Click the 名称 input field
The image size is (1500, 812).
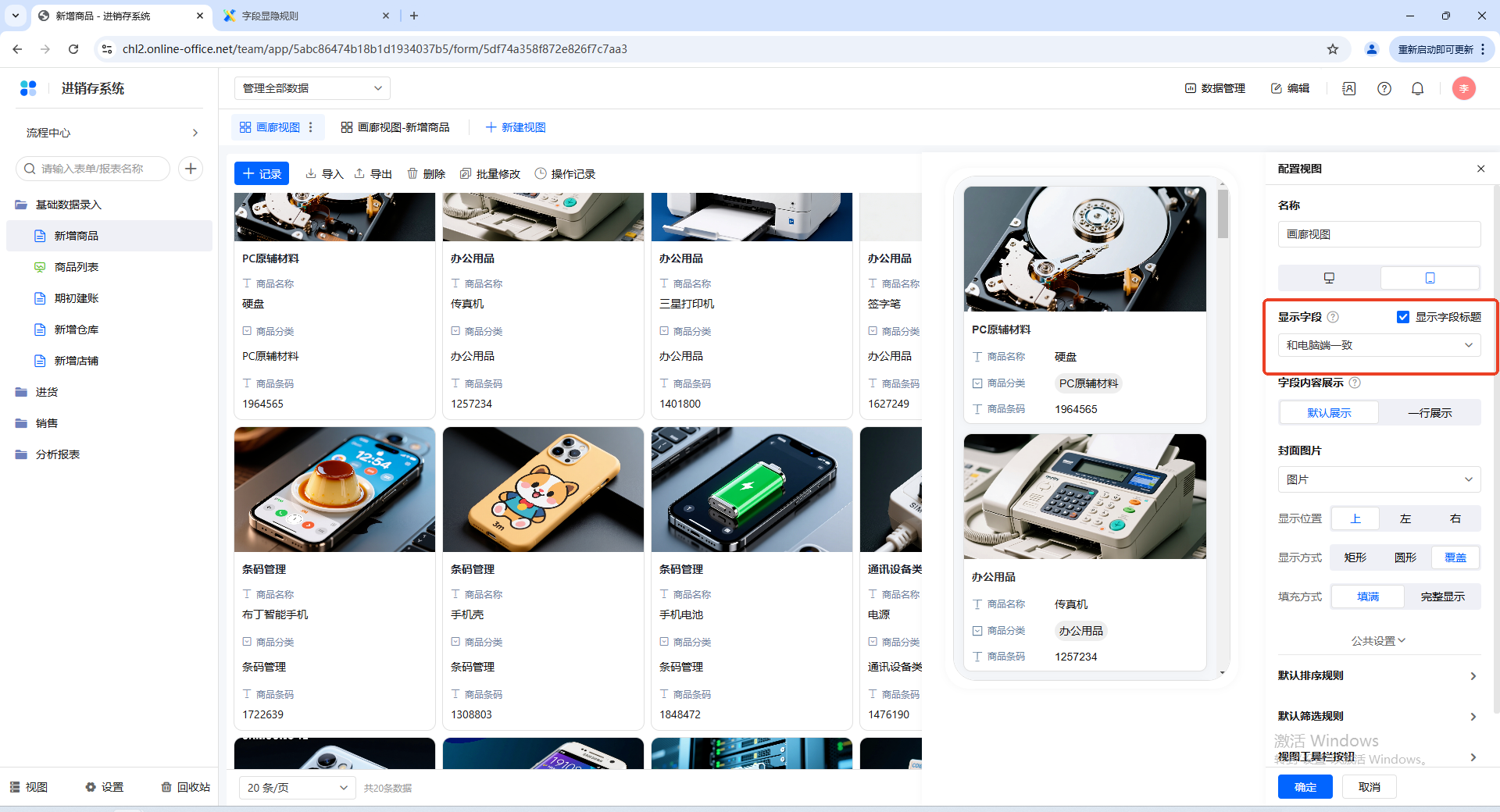(1379, 234)
